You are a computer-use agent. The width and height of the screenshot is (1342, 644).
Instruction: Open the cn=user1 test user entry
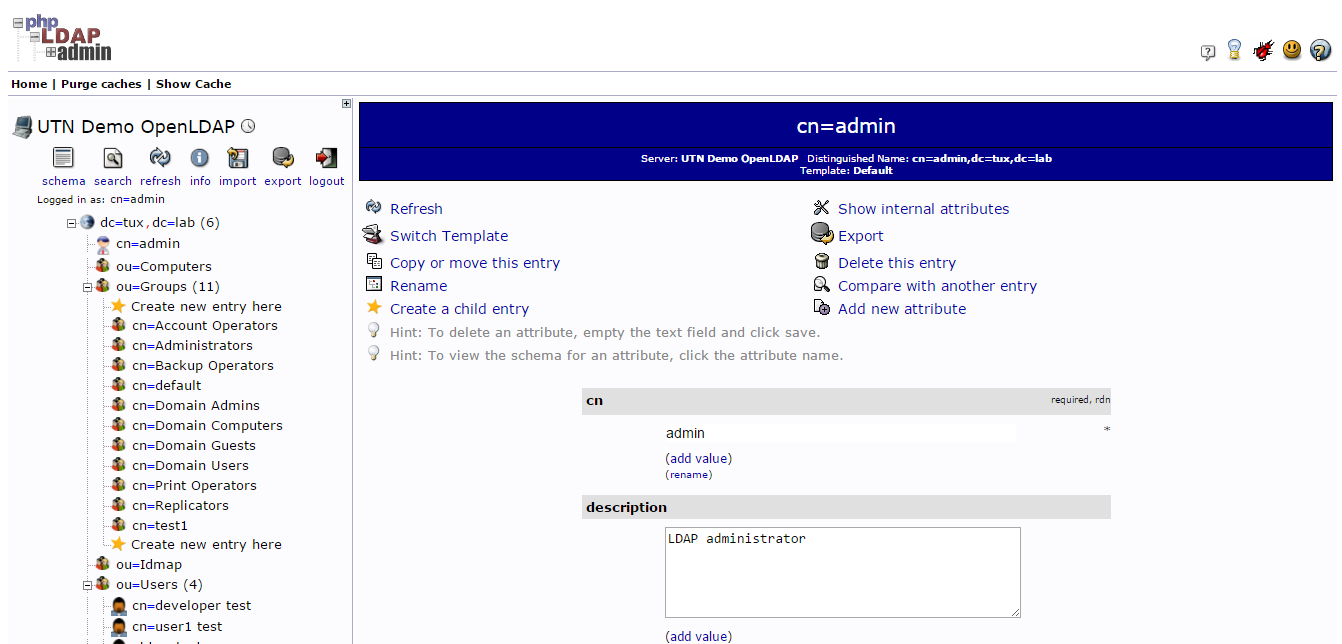177,626
